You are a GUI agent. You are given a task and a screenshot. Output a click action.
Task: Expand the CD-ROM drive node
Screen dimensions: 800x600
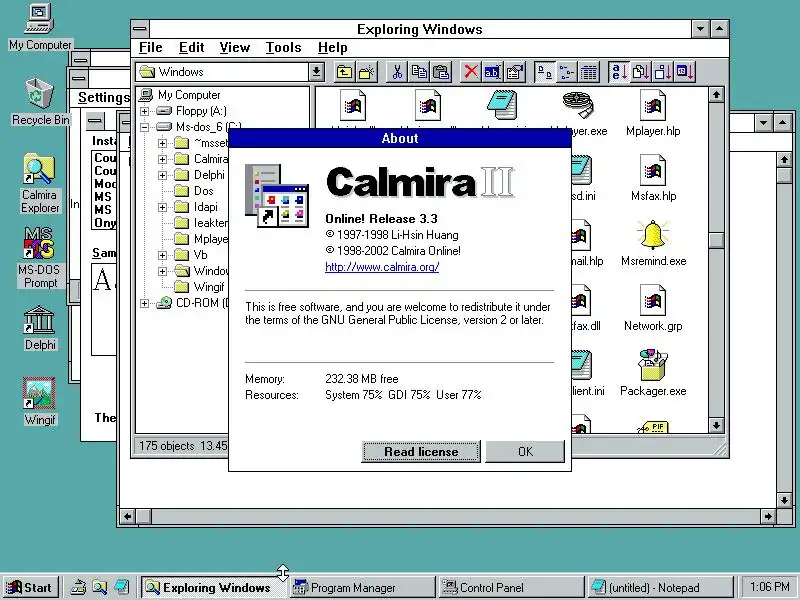point(144,303)
